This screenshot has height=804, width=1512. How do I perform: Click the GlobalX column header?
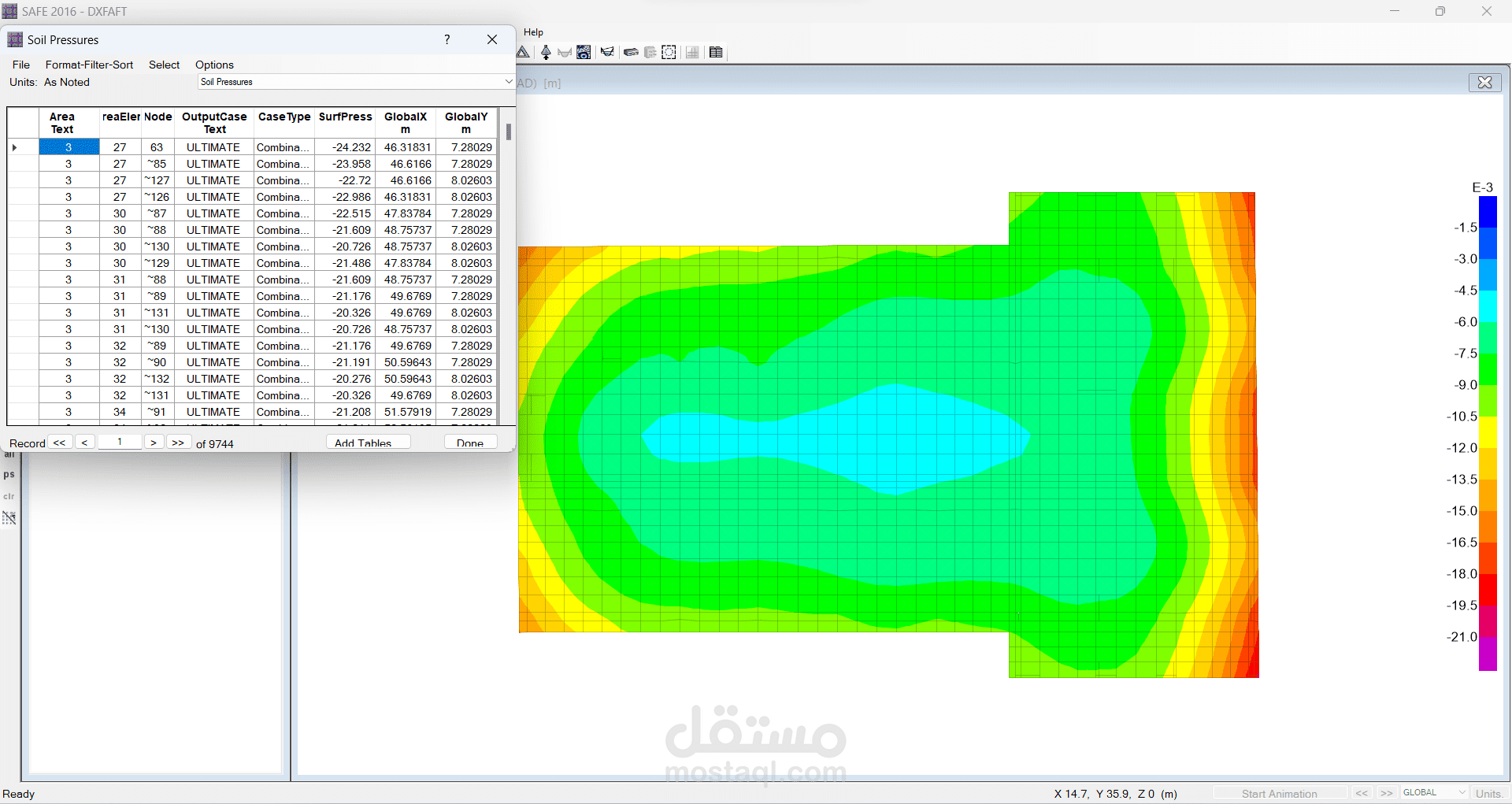tap(406, 122)
